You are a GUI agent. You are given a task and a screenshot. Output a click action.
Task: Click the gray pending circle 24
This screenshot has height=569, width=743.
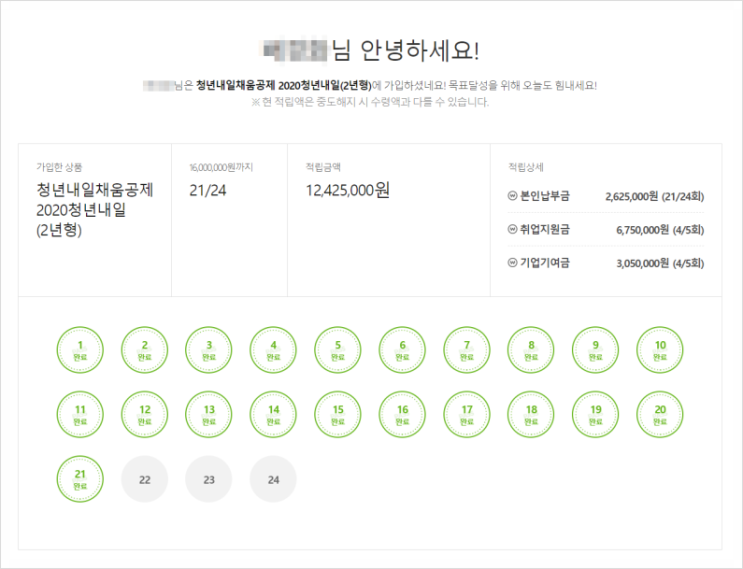[273, 479]
